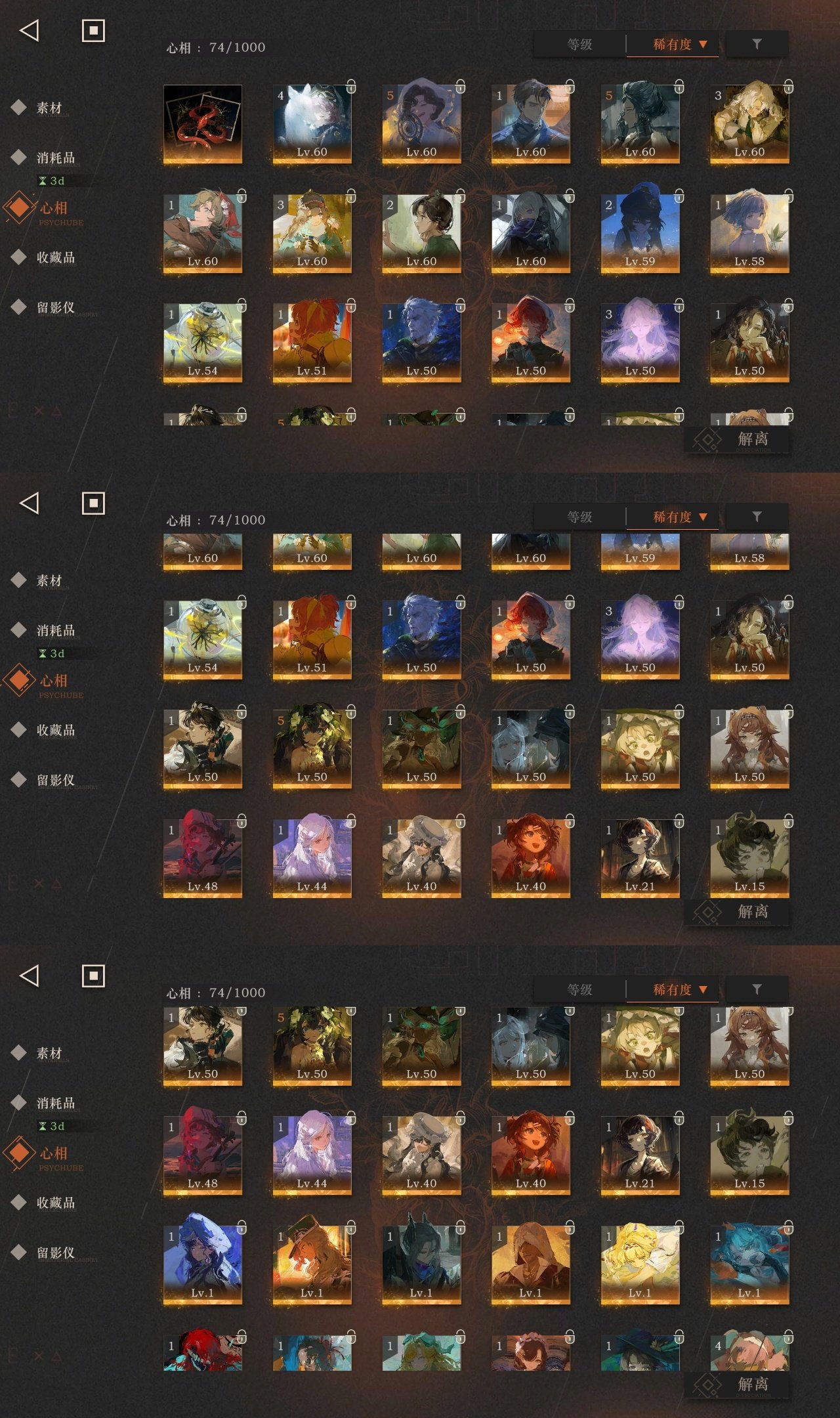Choose the 等级 sort option in the middle screen

(x=579, y=517)
